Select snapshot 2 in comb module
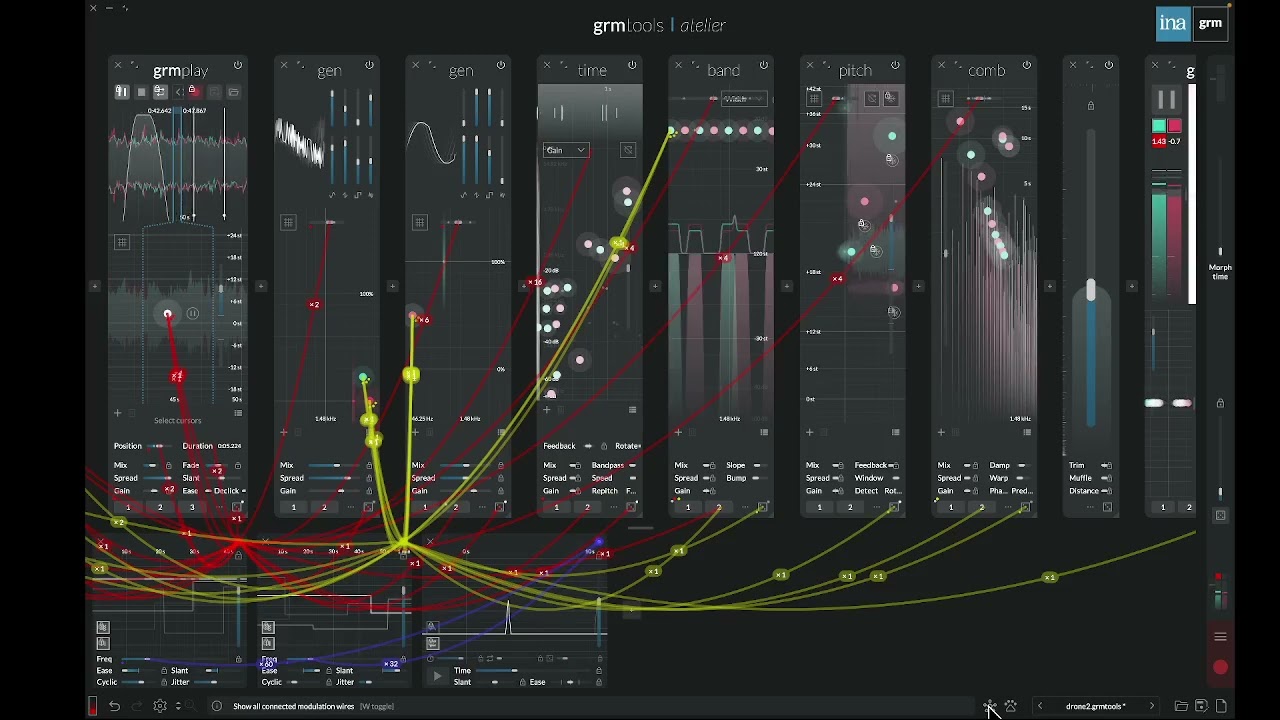 click(981, 507)
